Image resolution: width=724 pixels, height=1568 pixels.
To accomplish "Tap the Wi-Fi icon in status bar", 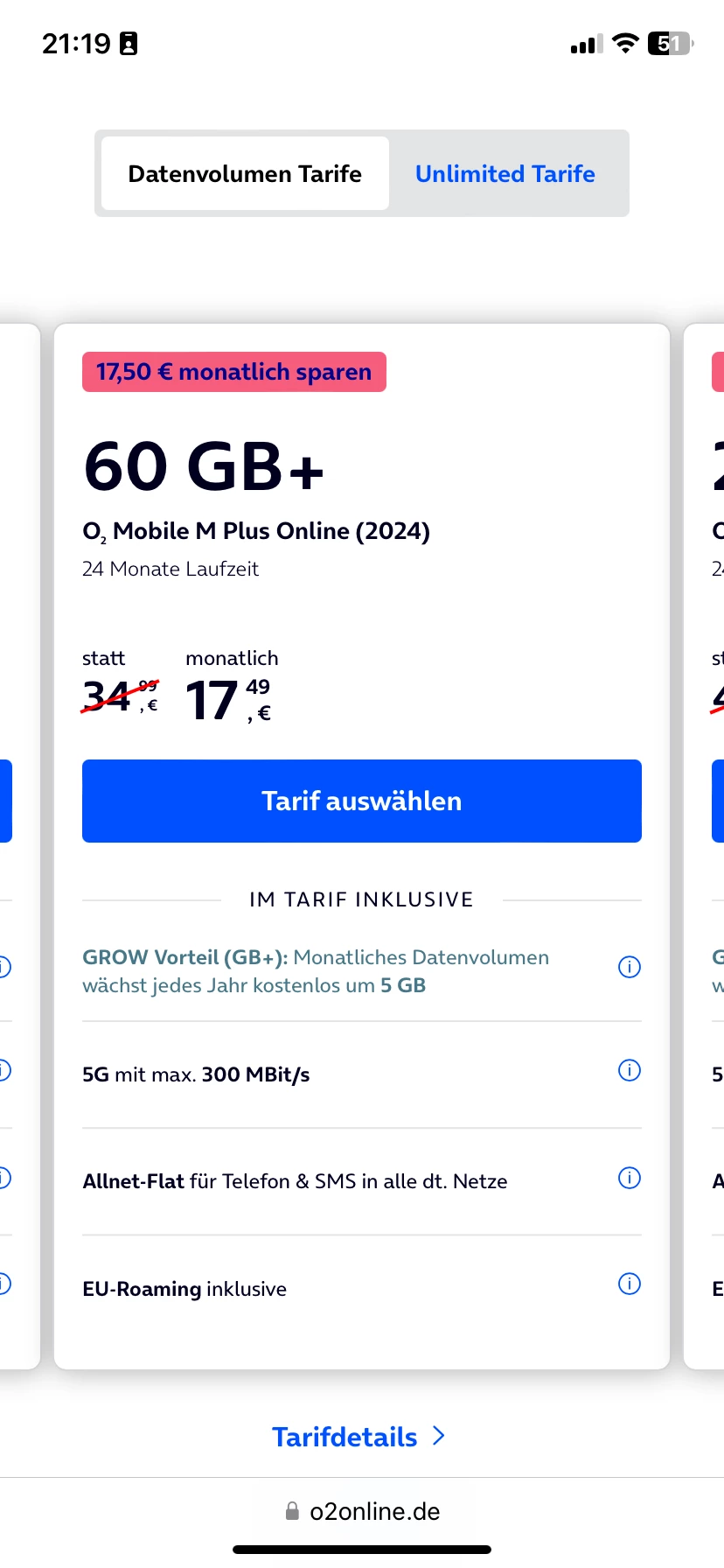I will pyautogui.click(x=625, y=43).
